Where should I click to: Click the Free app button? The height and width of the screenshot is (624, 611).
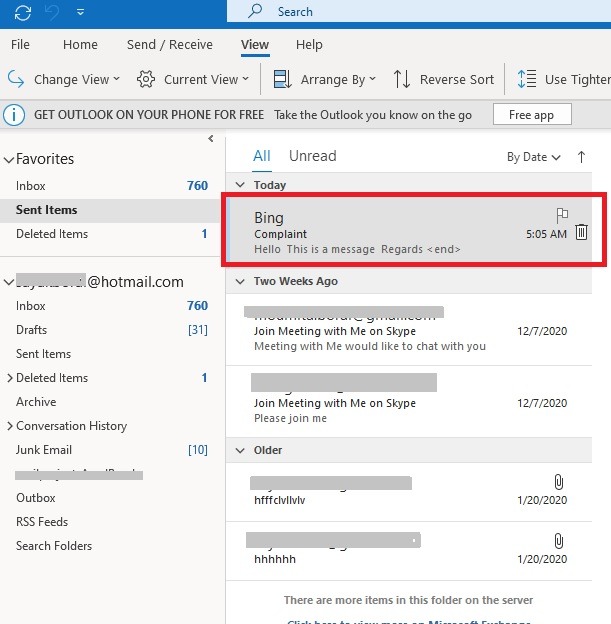point(532,115)
